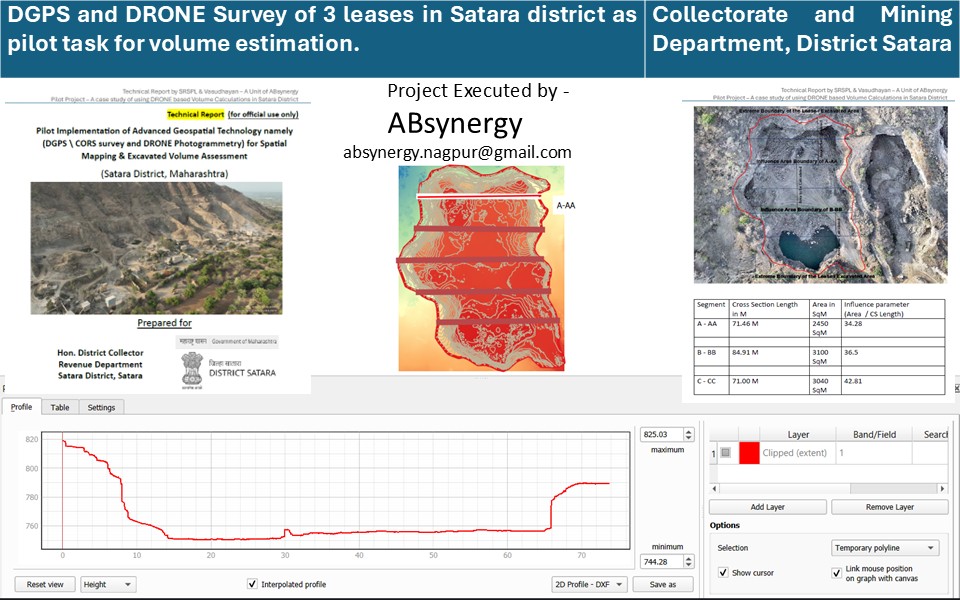This screenshot has width=960, height=600.
Task: Click the Band/Field column header
Action: click(x=874, y=434)
